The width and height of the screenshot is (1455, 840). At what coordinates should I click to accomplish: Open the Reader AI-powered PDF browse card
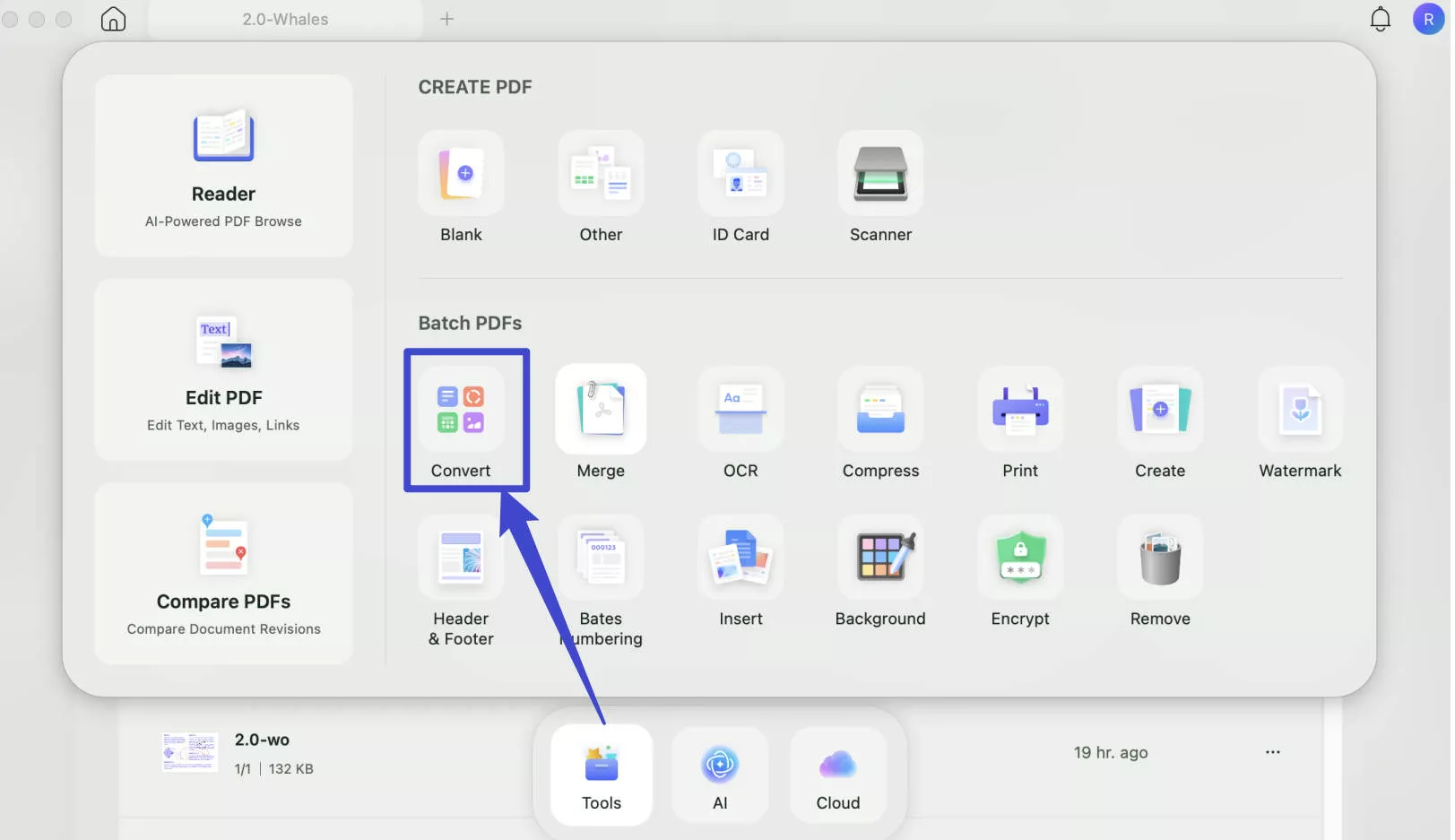[223, 166]
